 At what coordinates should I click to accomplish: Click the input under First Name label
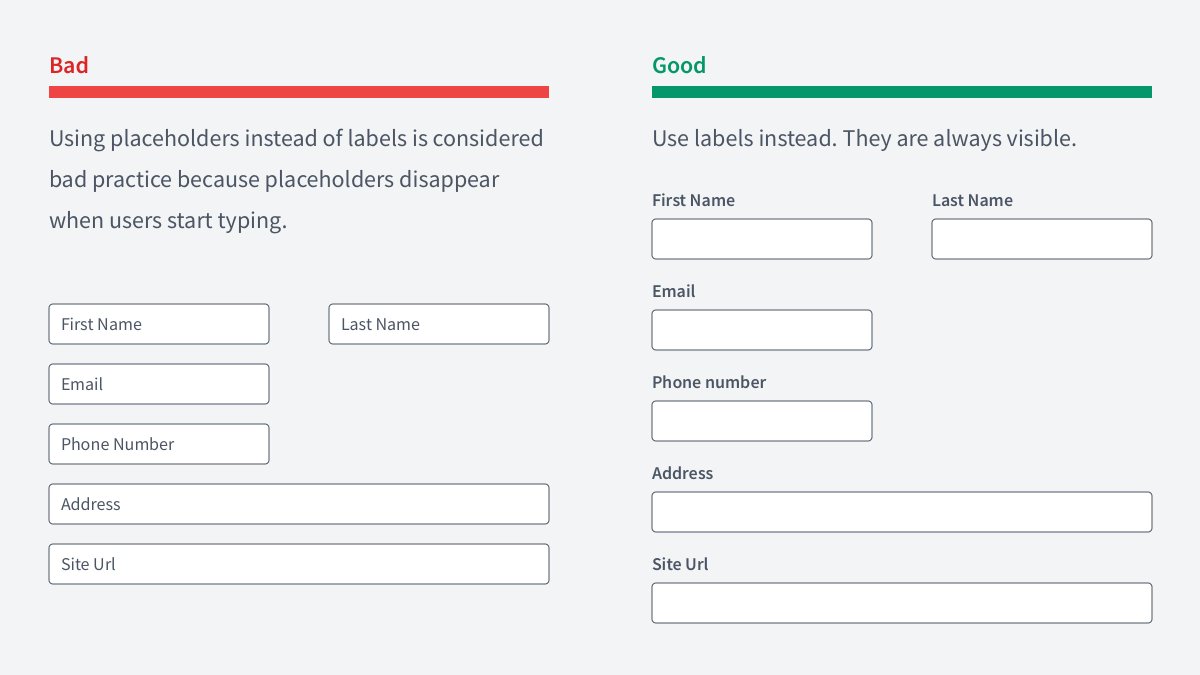click(x=762, y=239)
